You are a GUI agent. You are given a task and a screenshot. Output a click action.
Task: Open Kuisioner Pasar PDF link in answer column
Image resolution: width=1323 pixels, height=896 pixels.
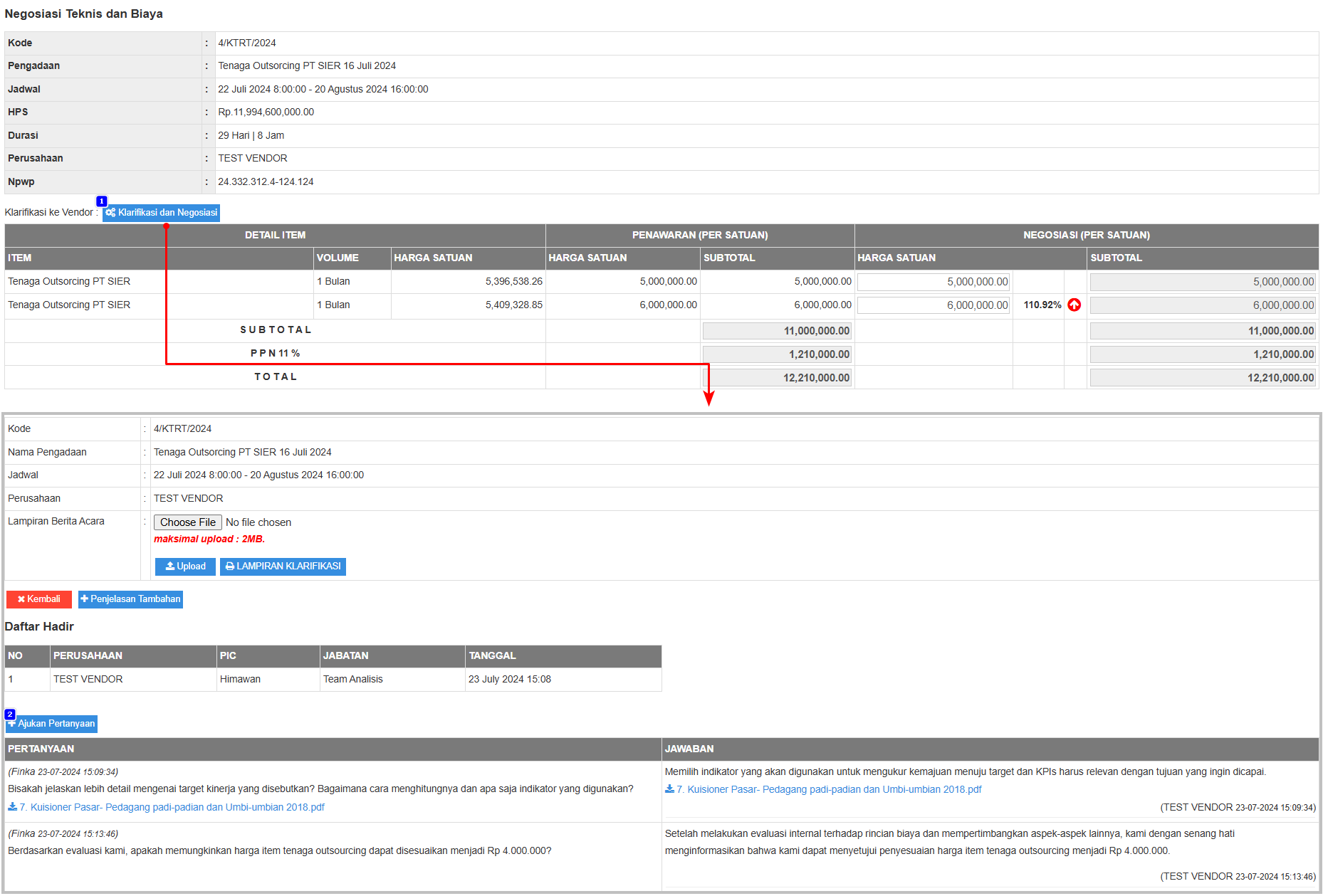[829, 789]
